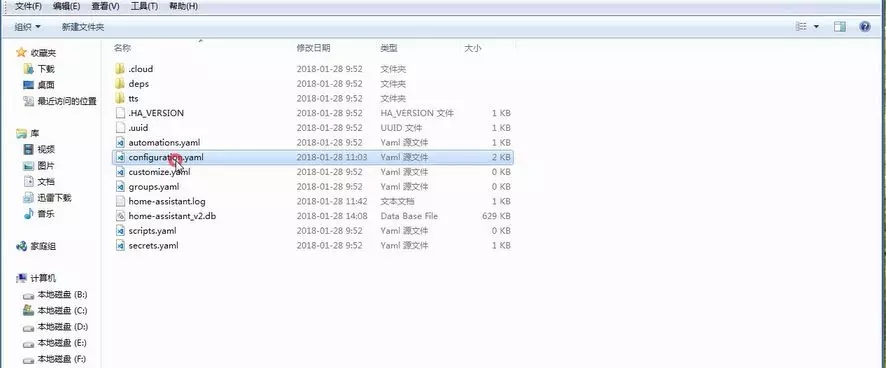Image resolution: width=886 pixels, height=368 pixels.
Task: Open the 帮助(H) menu
Action: tap(183, 6)
